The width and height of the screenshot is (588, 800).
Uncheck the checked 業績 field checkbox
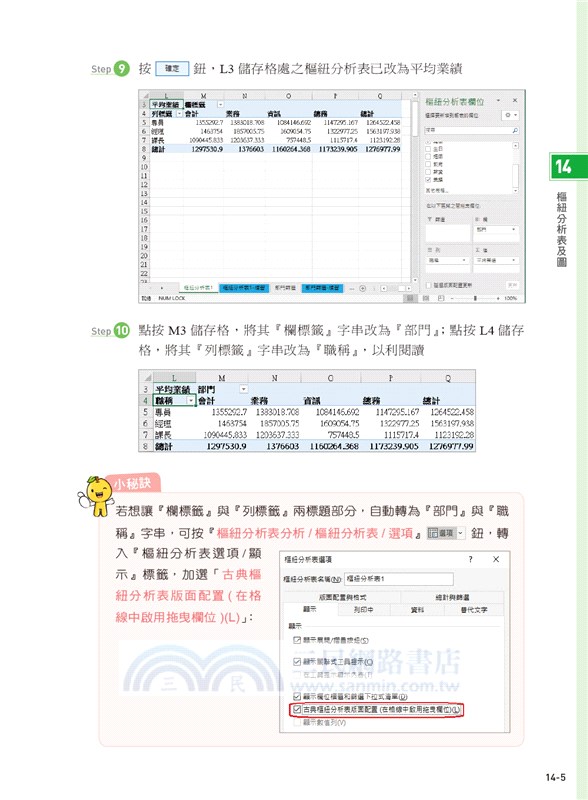pos(428,180)
